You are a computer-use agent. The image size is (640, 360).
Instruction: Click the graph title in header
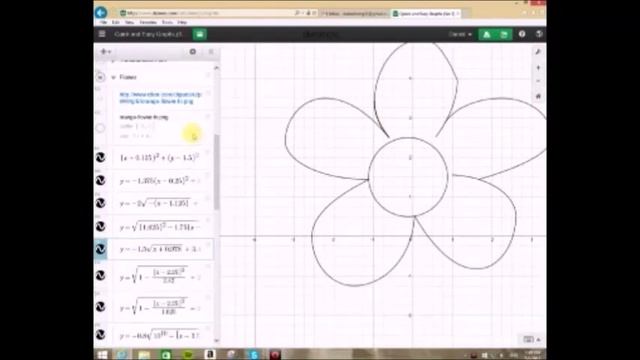coord(148,34)
